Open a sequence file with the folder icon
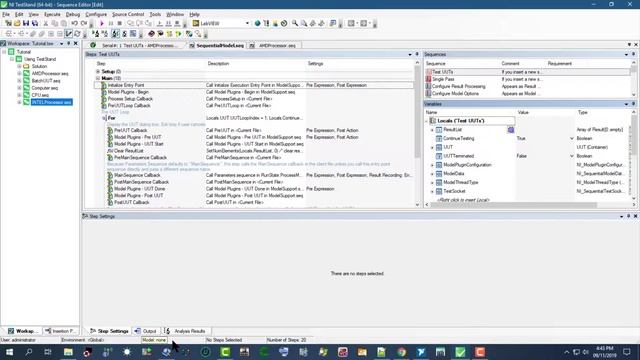Screen dimensions: 640x360 click(x=17, y=23)
